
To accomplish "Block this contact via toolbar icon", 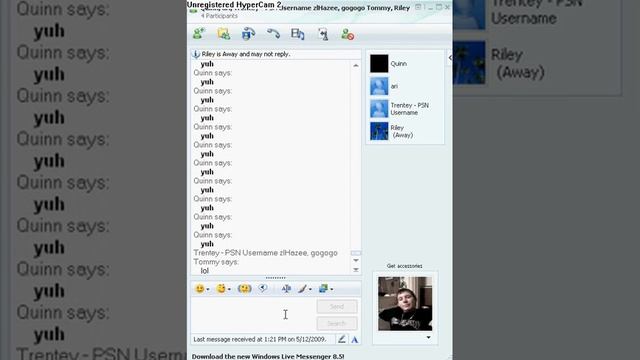I will tap(347, 34).
